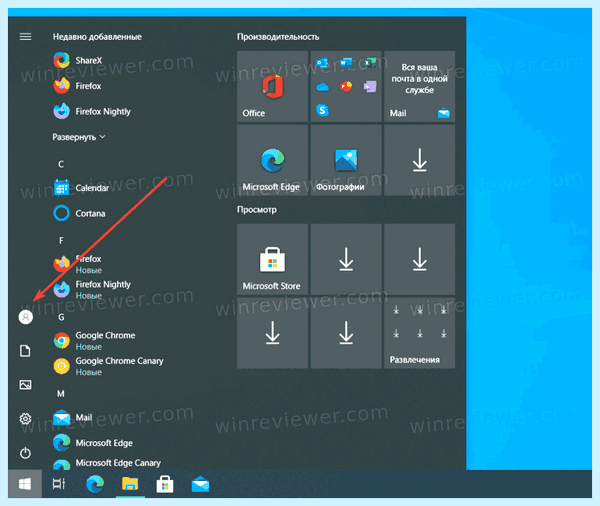
Task: Click the letter F section header
Action: click(61, 240)
